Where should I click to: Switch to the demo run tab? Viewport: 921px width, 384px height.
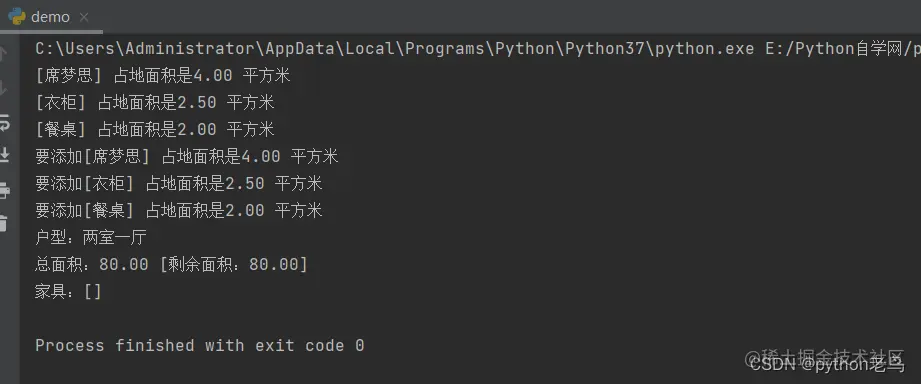coord(51,17)
